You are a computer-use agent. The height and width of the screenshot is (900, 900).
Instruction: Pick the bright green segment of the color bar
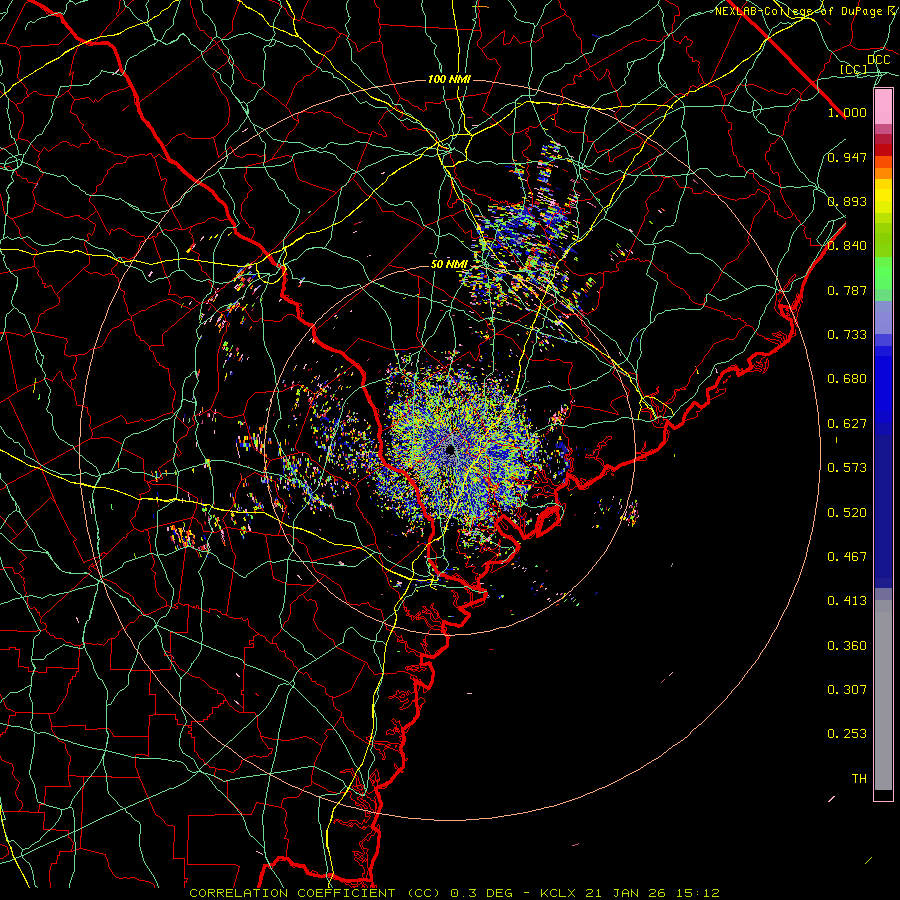pyautogui.click(x=883, y=272)
